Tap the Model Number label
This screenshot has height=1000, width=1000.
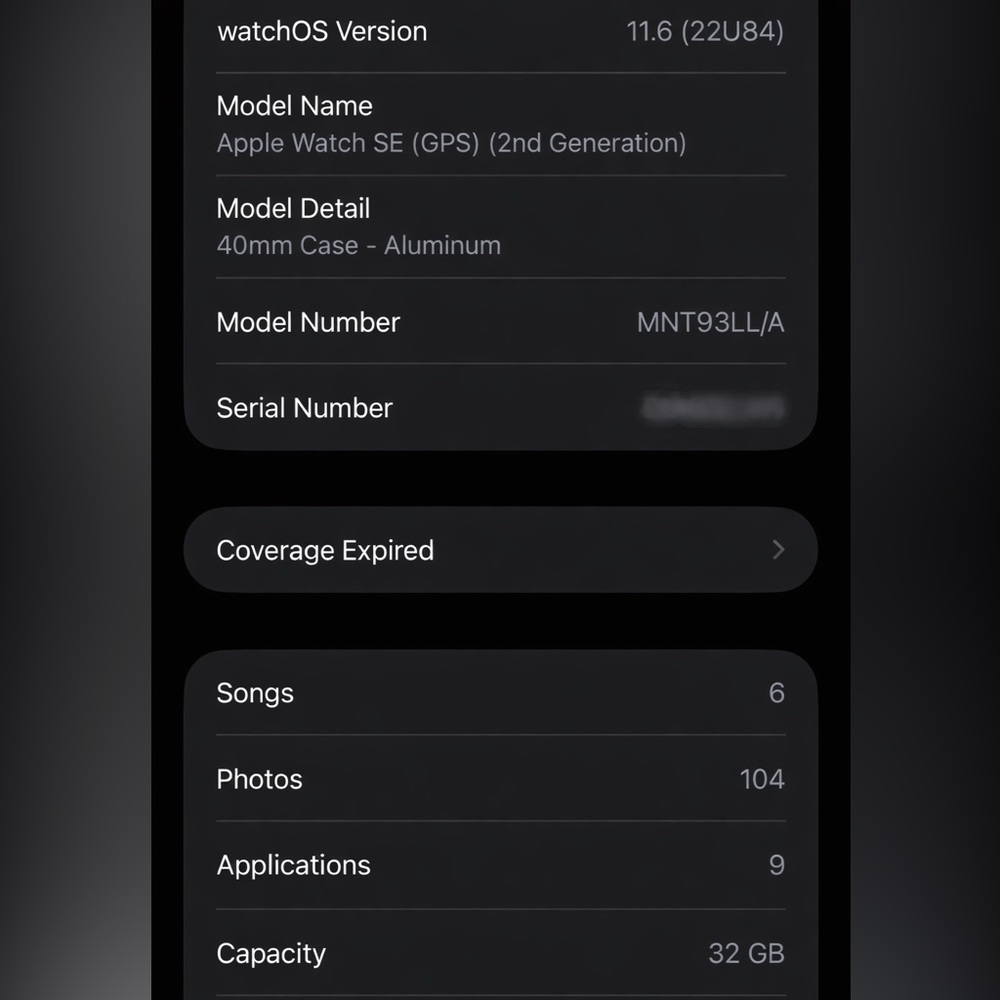(x=308, y=322)
